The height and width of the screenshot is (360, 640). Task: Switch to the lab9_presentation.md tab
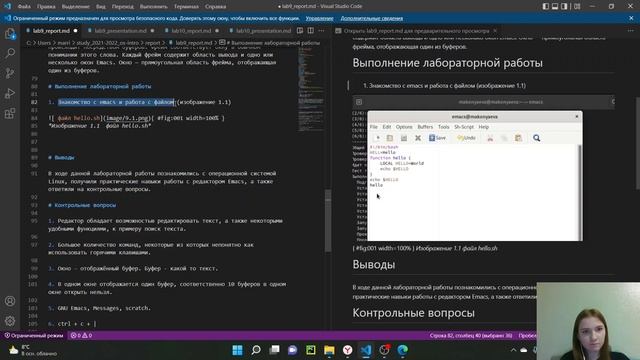[x=120, y=31]
